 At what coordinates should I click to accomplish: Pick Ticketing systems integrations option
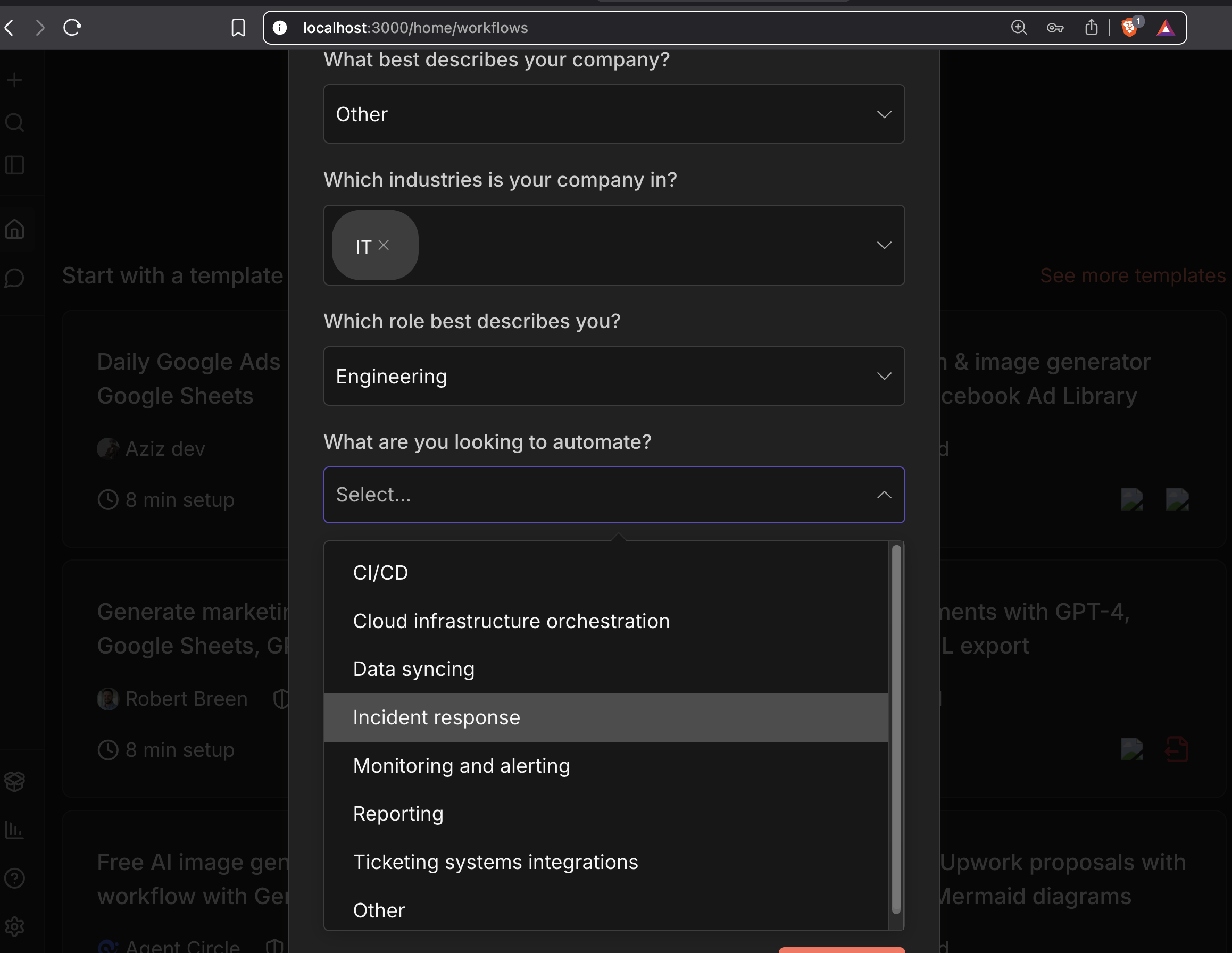(495, 862)
